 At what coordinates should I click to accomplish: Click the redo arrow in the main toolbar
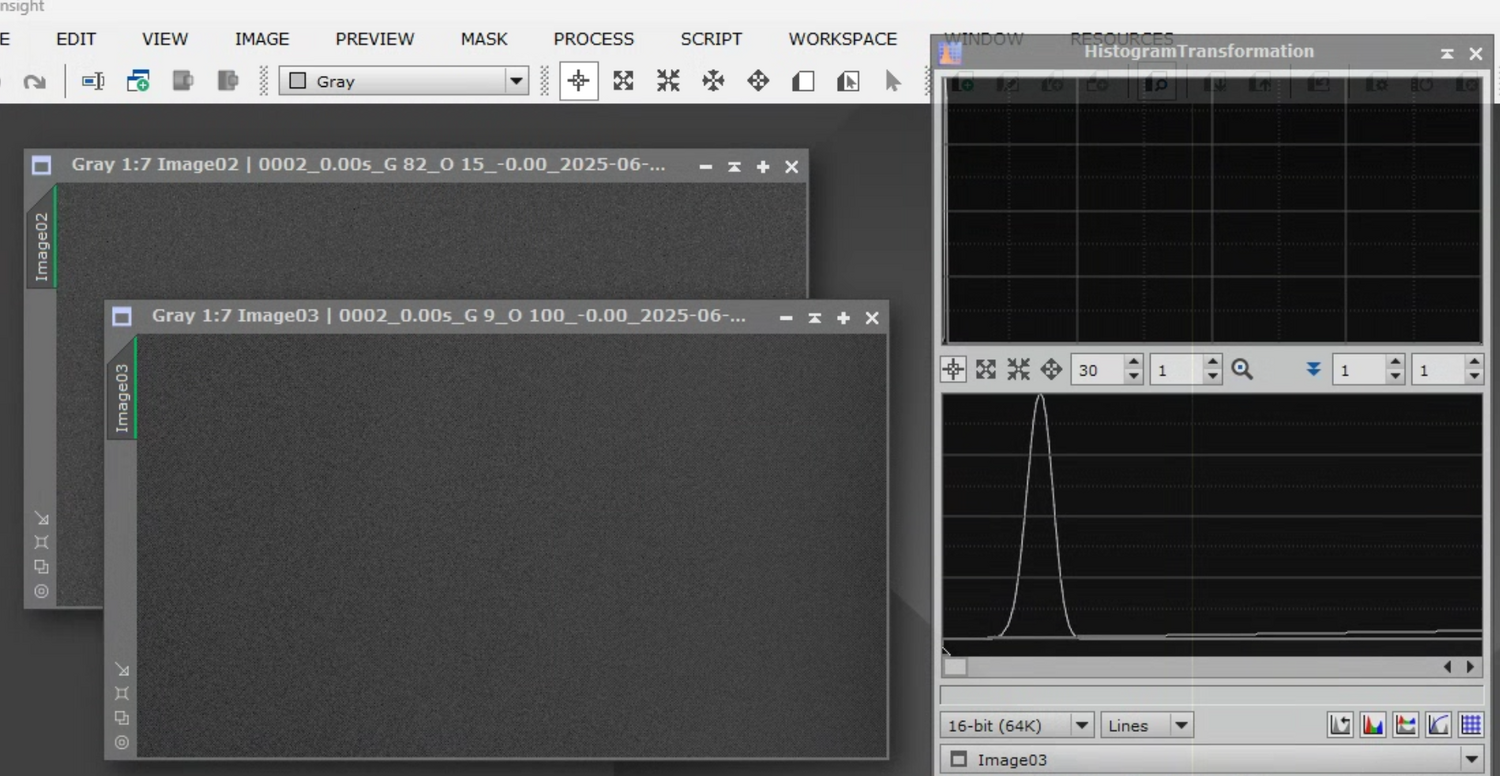click(35, 82)
